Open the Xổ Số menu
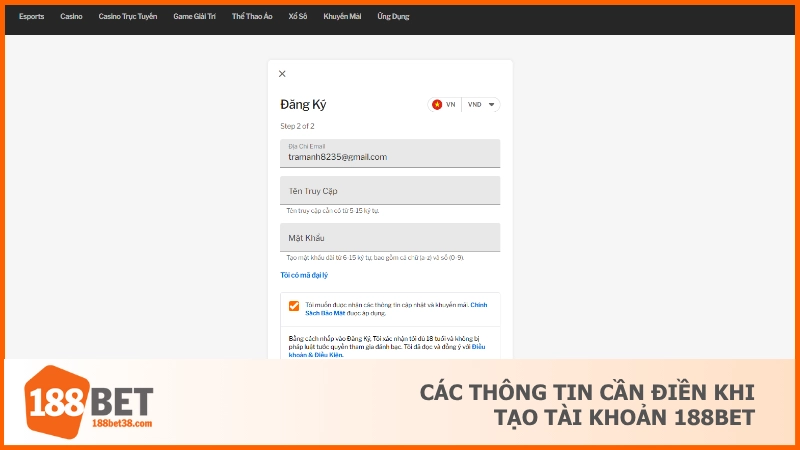The width and height of the screenshot is (800, 450). (298, 16)
